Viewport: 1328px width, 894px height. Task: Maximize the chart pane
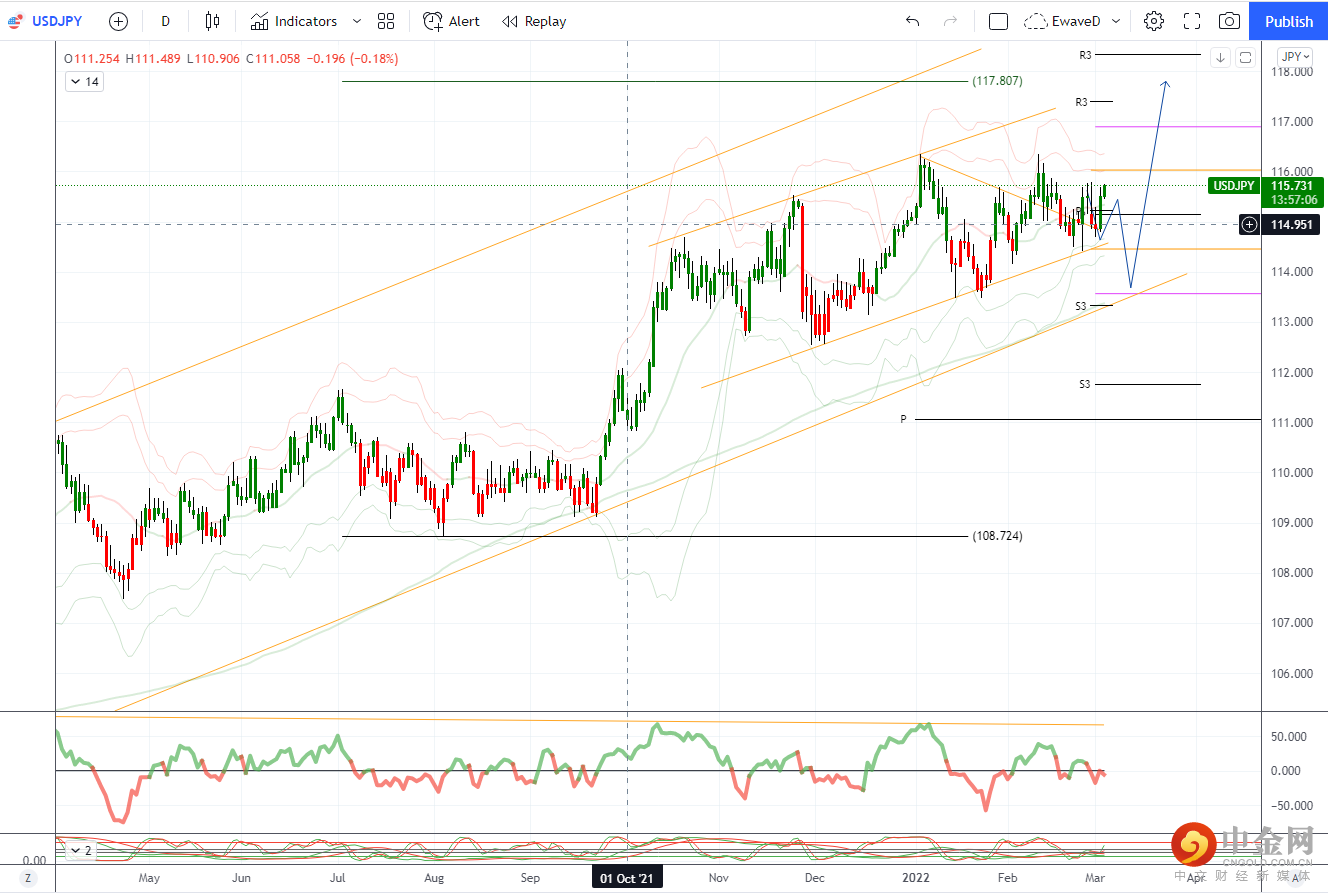[x=1245, y=57]
